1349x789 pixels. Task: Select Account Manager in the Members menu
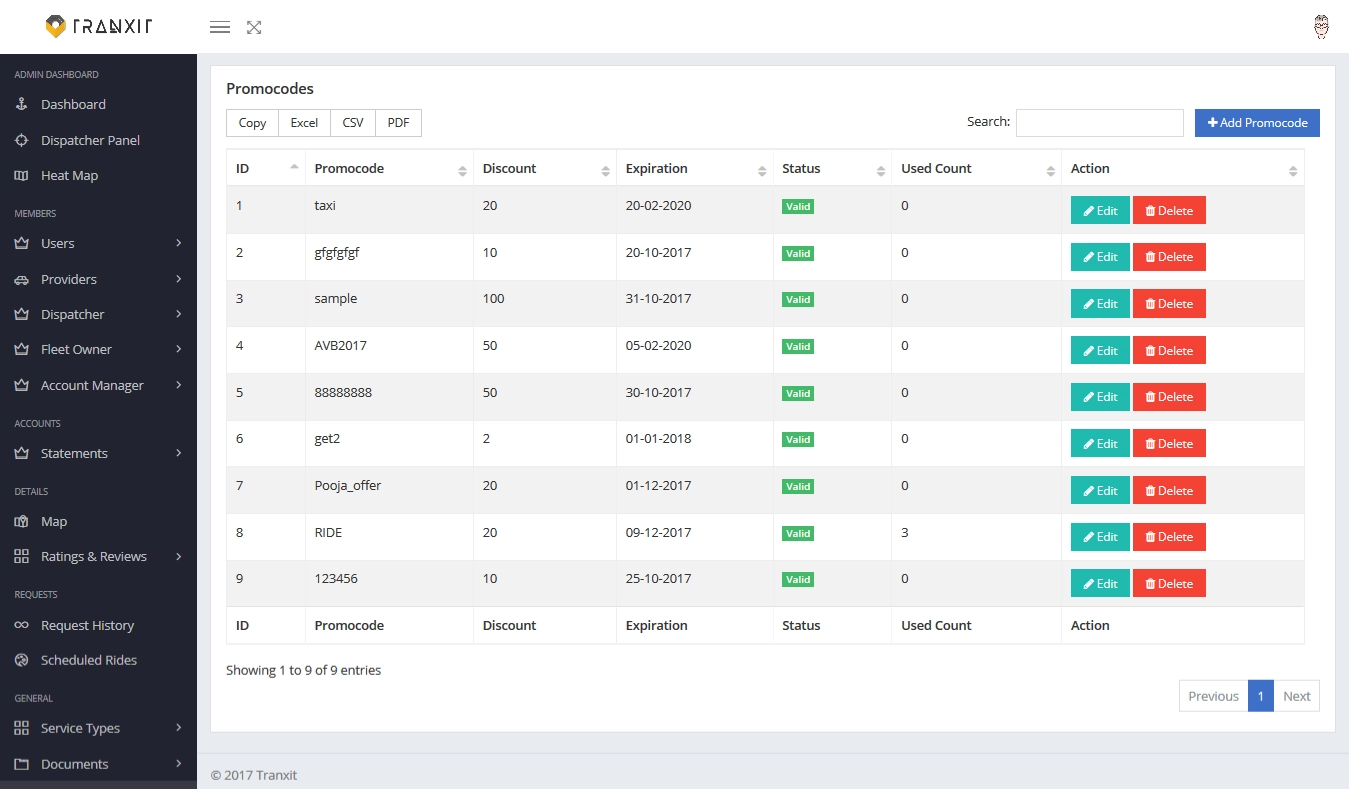pyautogui.click(x=90, y=385)
